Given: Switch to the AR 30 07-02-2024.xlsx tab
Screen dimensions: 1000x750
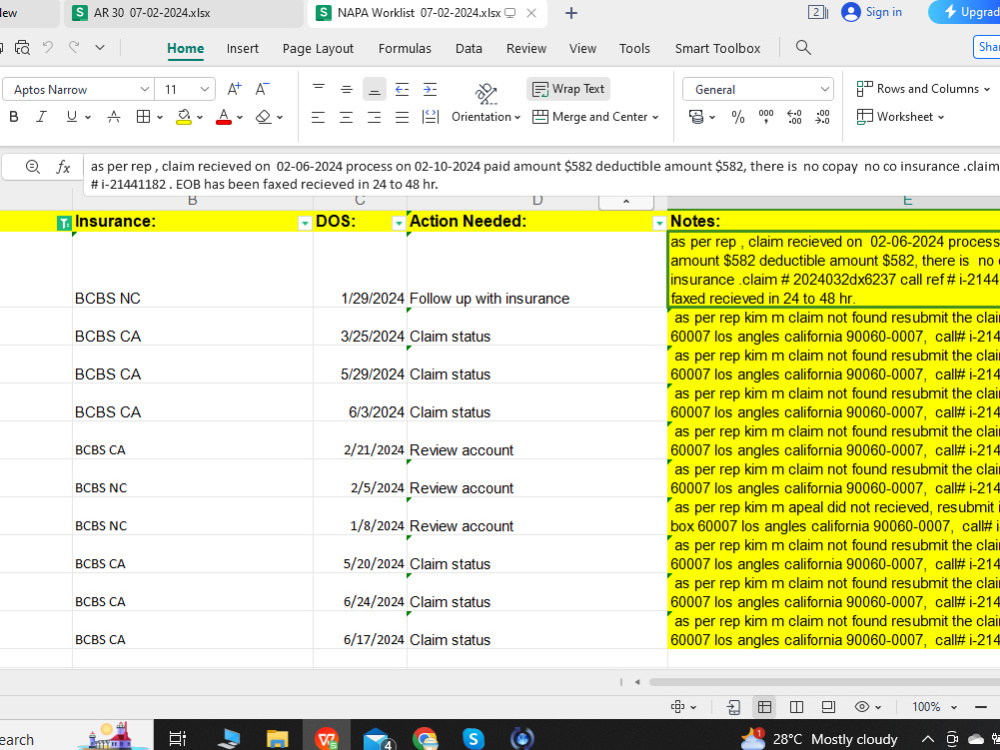Looking at the screenshot, I should (184, 13).
